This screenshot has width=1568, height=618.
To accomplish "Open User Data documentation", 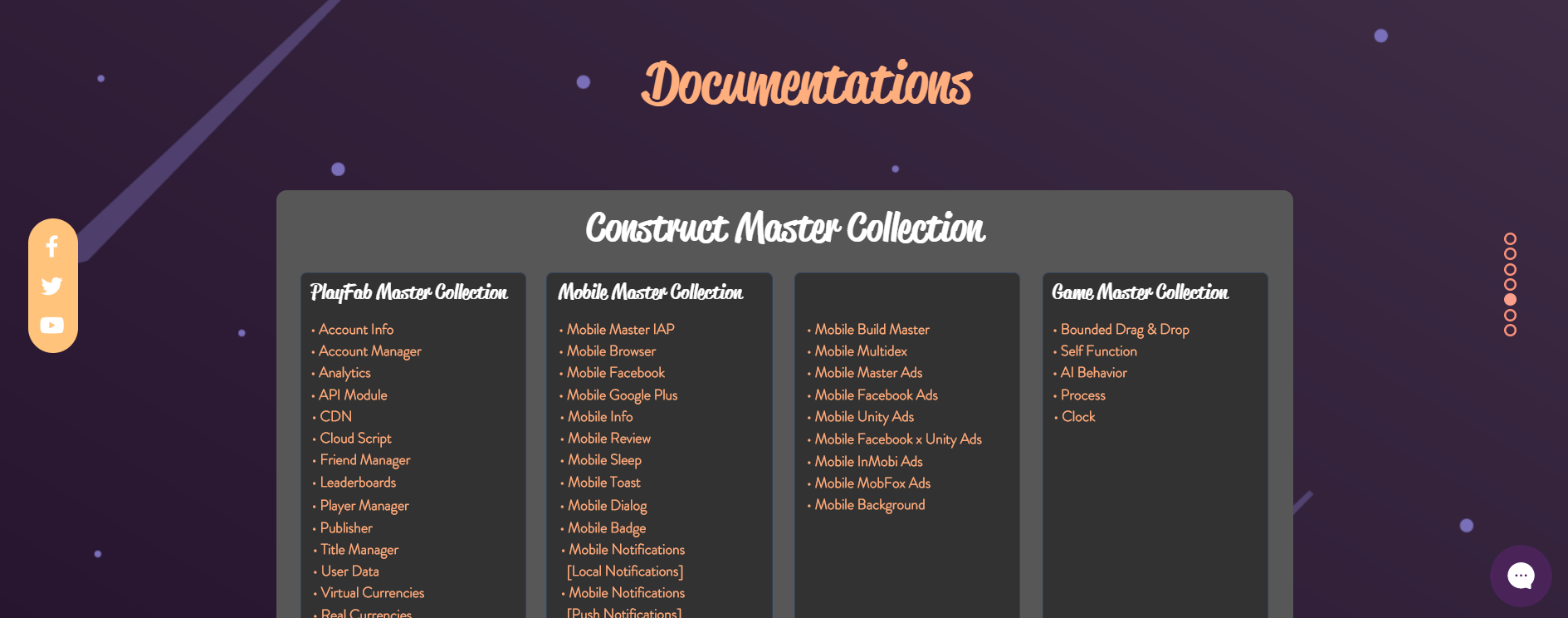I will 349,571.
